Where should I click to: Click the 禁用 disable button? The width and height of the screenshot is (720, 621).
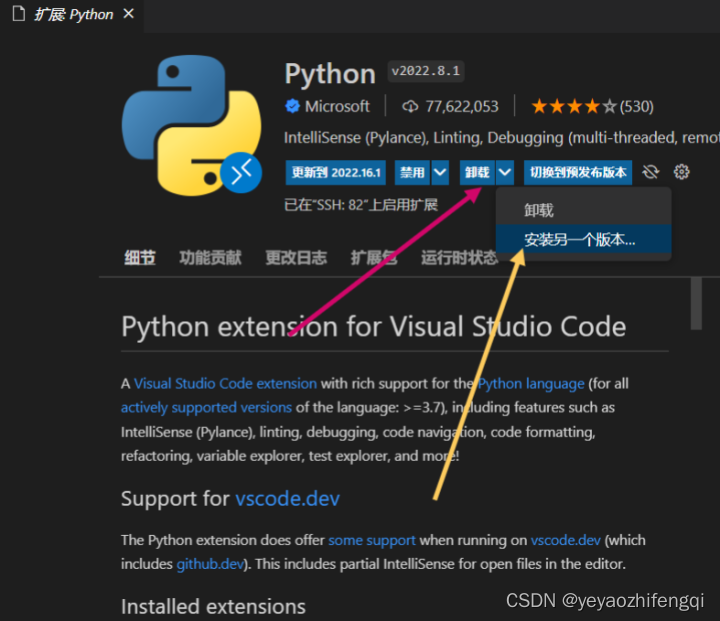(x=412, y=173)
